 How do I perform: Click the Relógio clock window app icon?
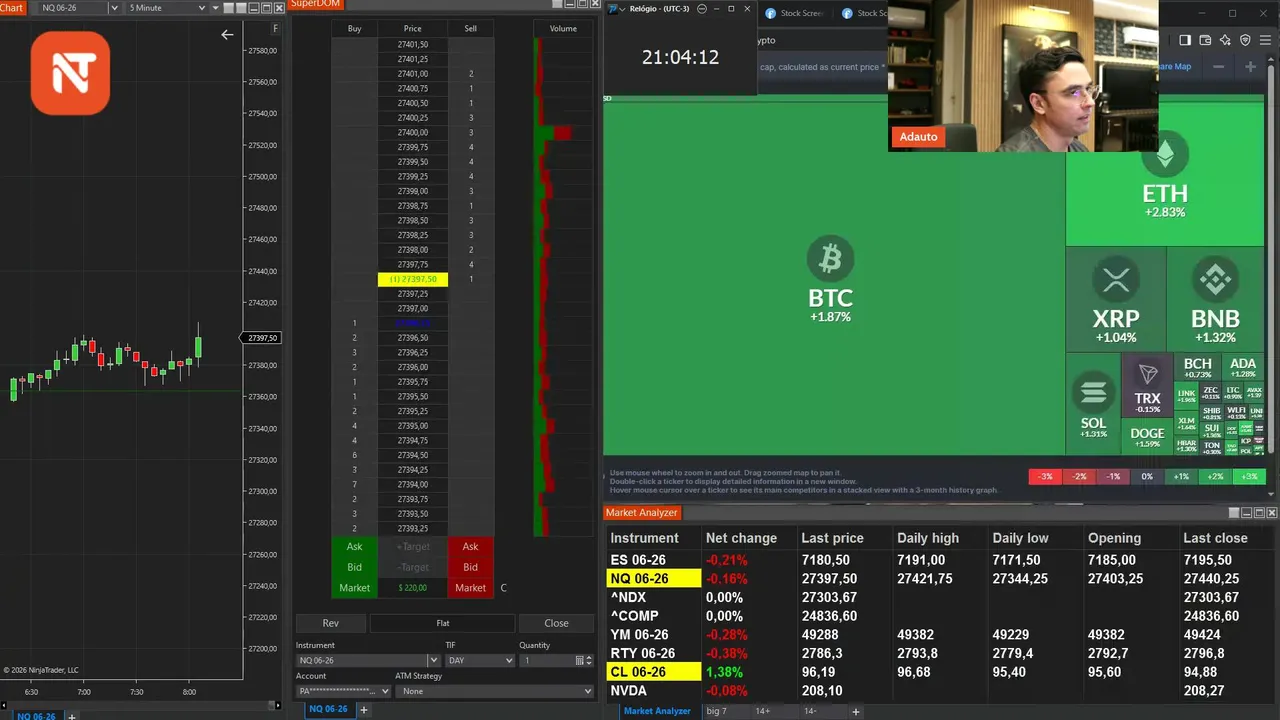coord(612,9)
